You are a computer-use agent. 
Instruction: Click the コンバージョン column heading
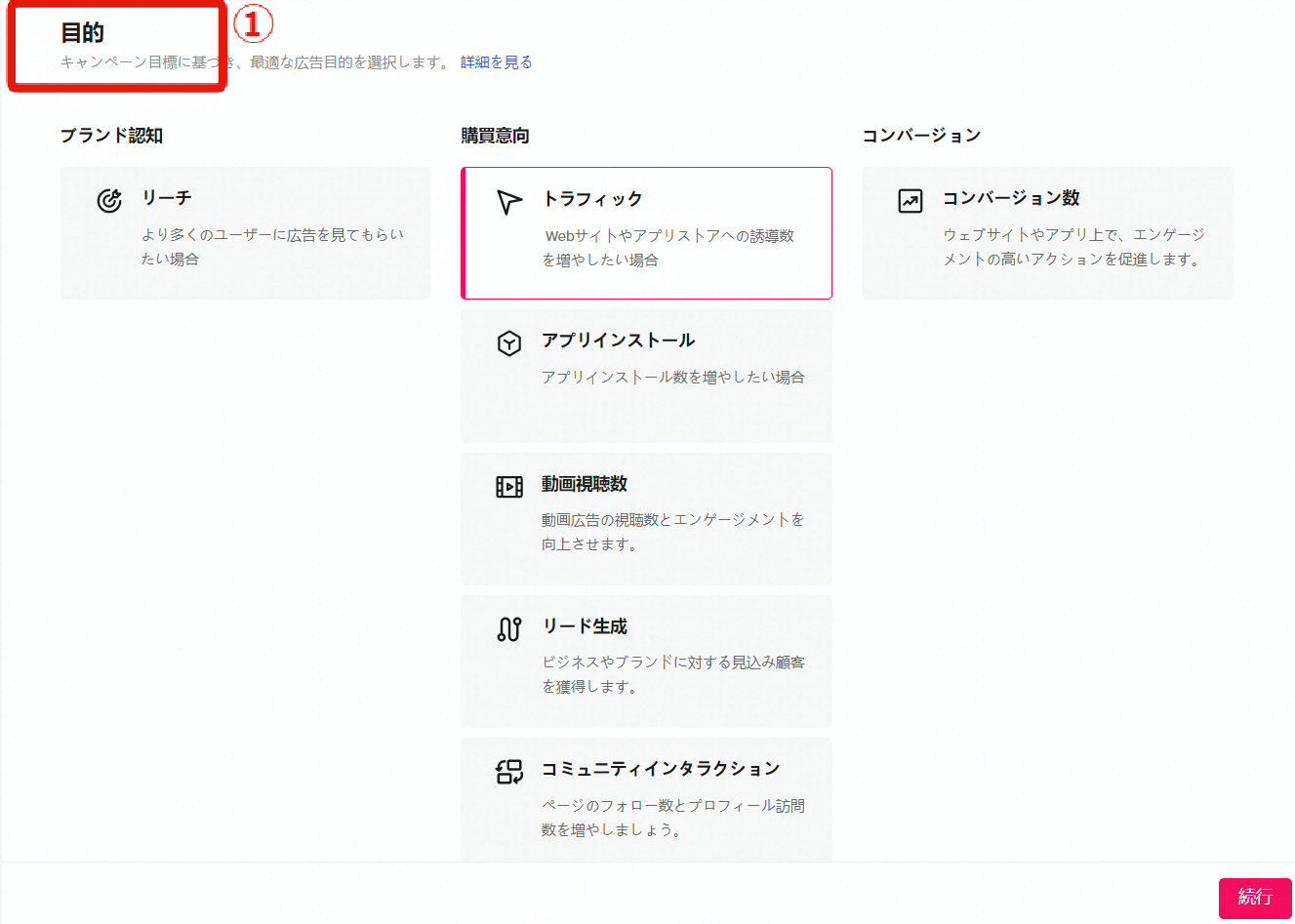921,136
